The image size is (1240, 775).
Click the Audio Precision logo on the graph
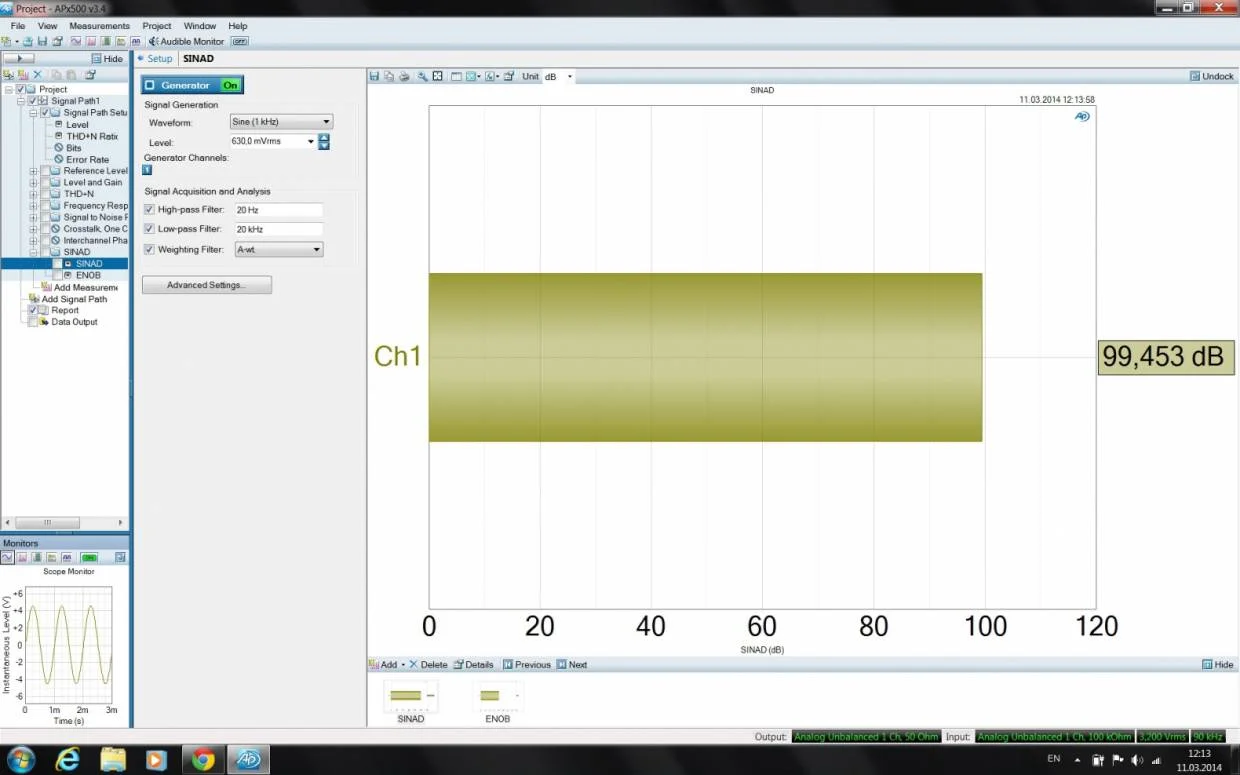(x=1082, y=116)
